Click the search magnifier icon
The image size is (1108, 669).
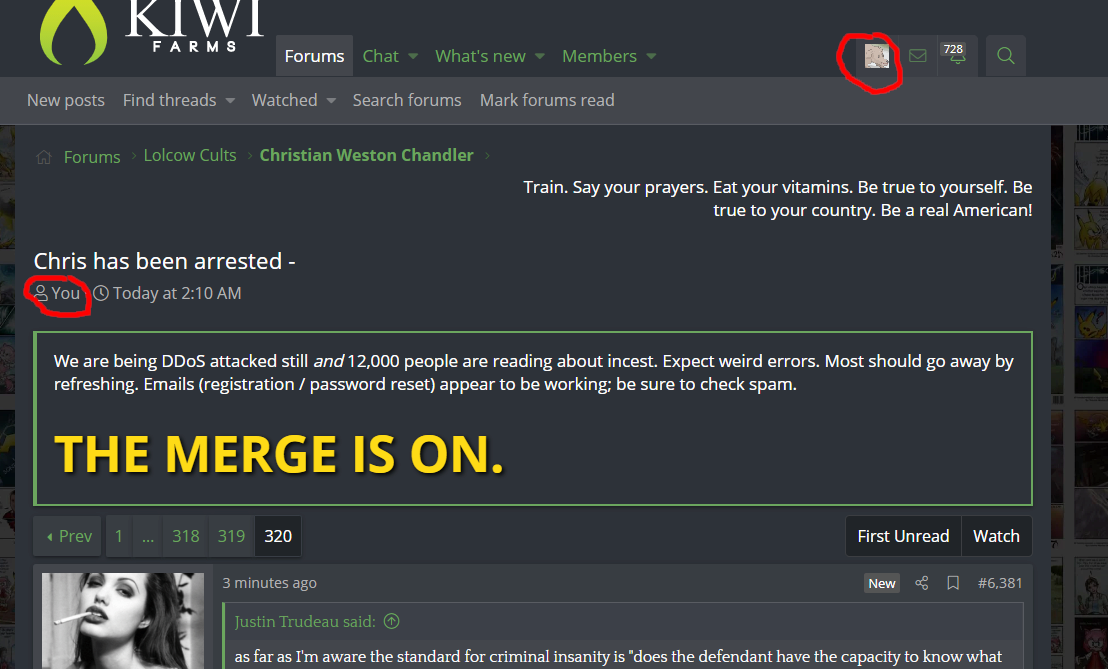(x=1006, y=56)
